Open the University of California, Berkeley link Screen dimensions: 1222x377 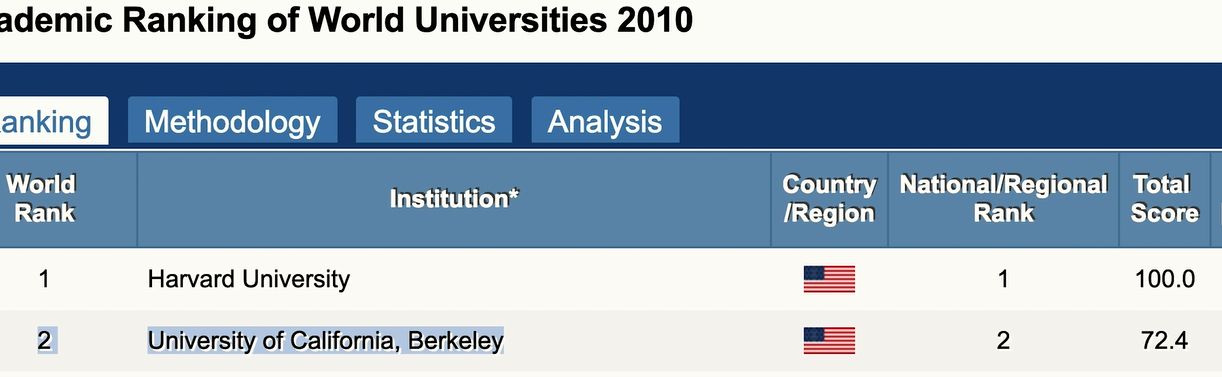point(325,341)
